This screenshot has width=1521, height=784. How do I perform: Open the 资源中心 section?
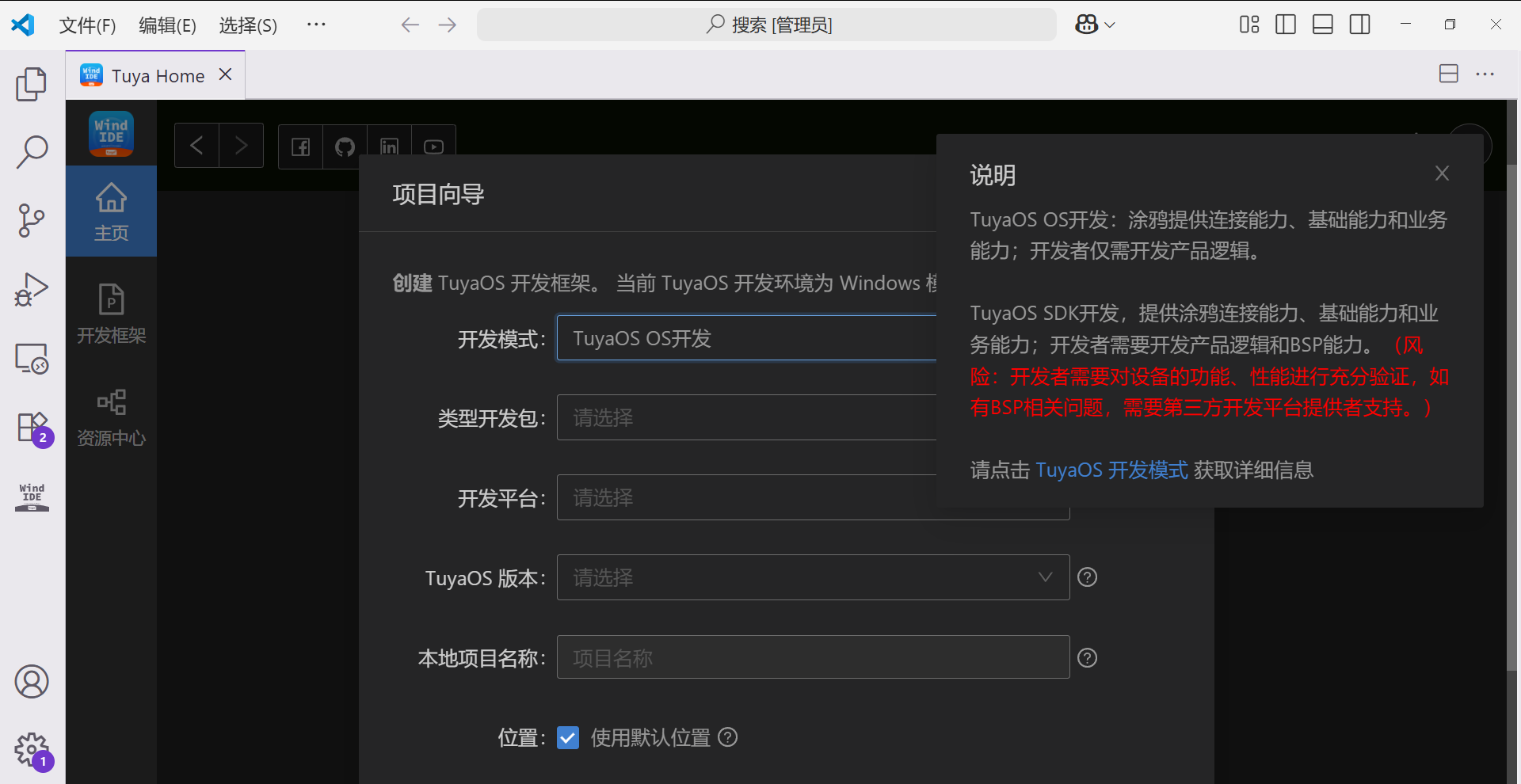click(111, 417)
